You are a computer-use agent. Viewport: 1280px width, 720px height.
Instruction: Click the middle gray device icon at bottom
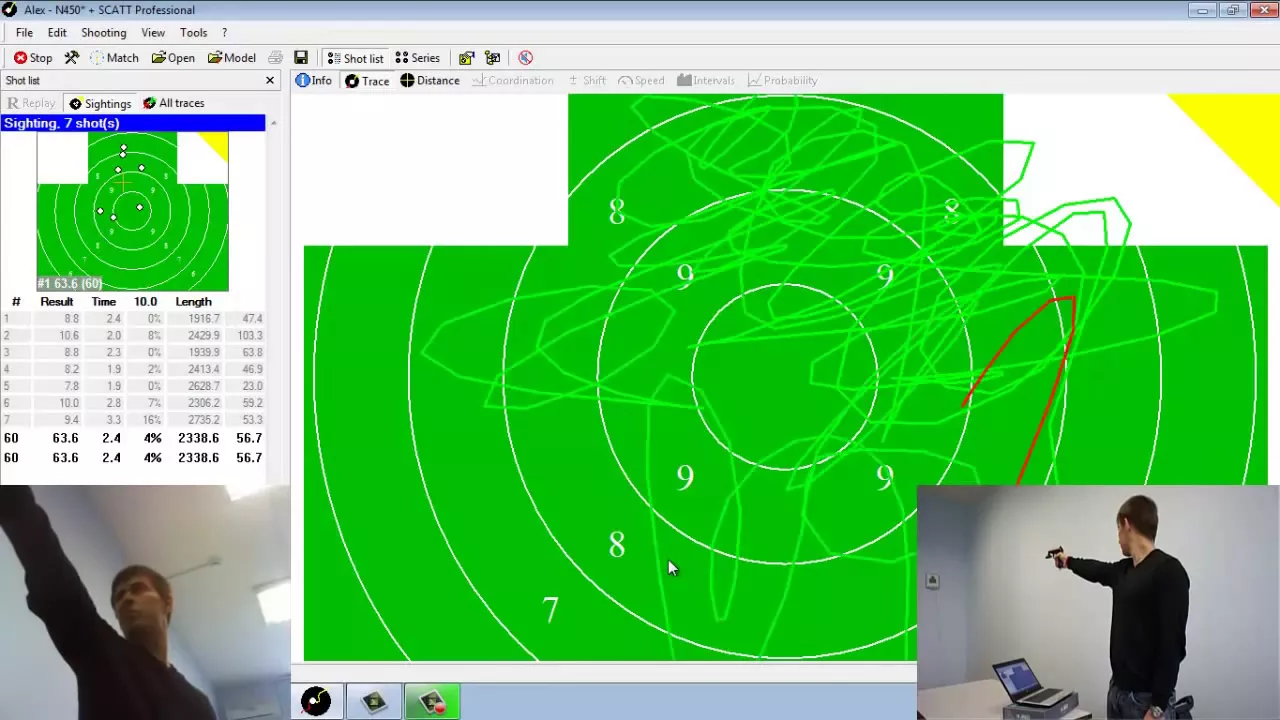(x=374, y=702)
